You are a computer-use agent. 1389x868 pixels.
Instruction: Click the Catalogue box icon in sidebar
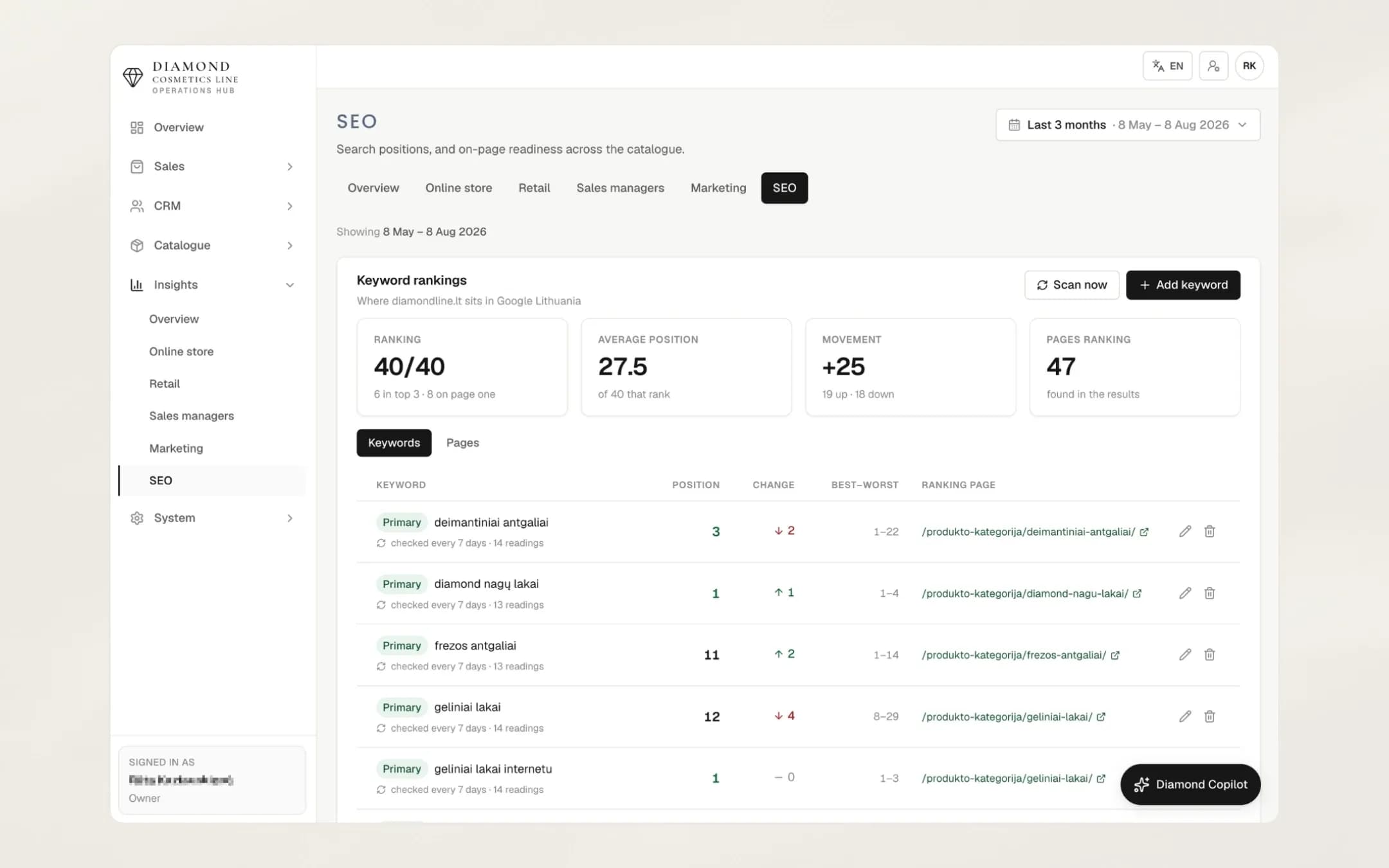point(137,245)
